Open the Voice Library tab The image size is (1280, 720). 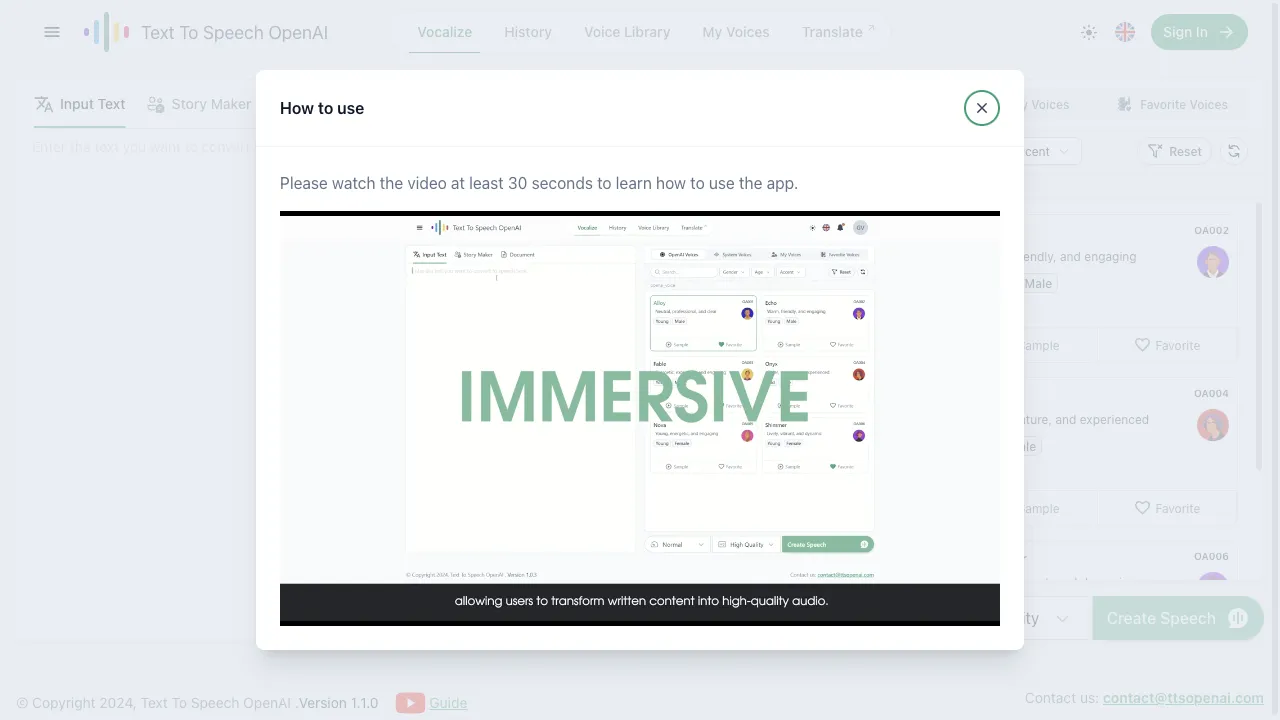(x=627, y=32)
